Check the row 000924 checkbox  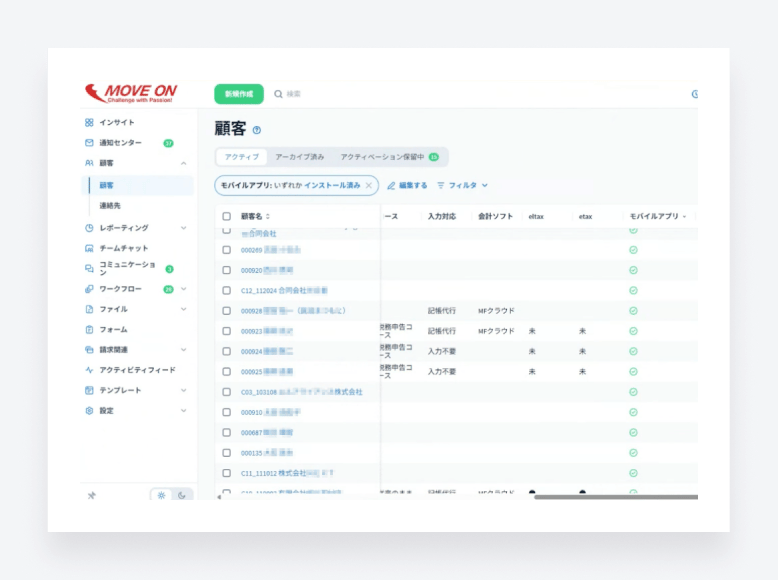point(227,351)
